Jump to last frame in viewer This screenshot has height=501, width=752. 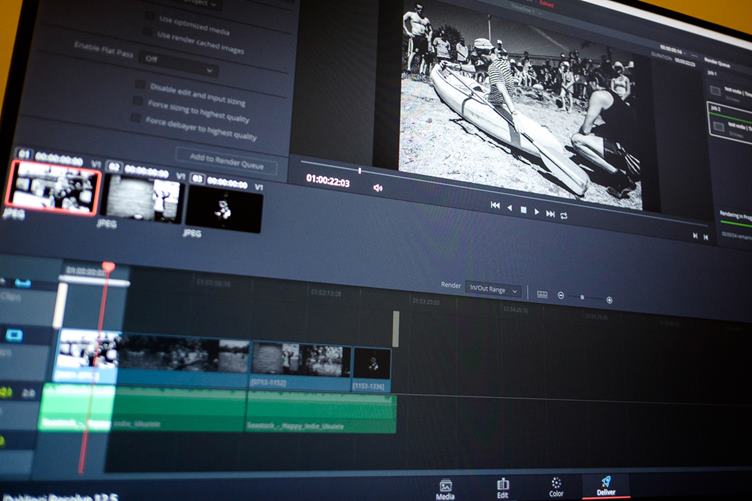(x=551, y=214)
